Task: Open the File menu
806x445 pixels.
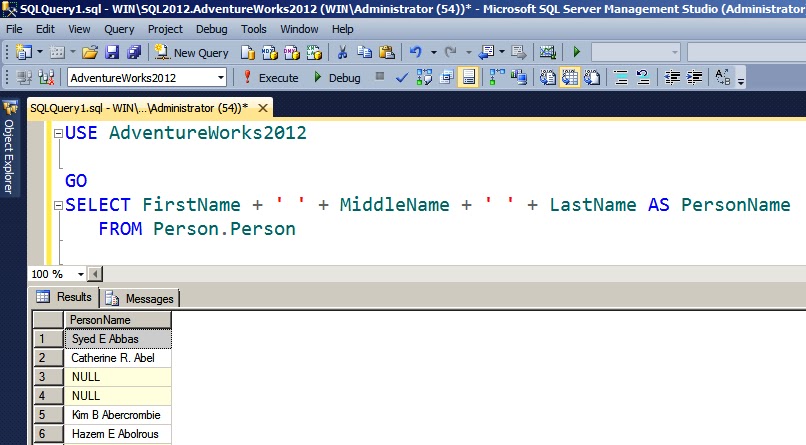Action: (14, 29)
